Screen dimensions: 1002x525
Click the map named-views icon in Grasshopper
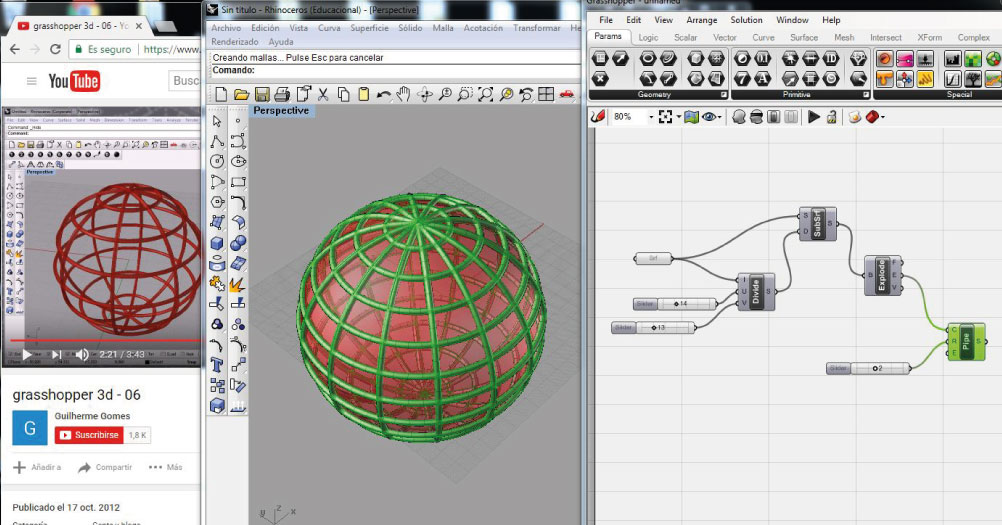691,117
